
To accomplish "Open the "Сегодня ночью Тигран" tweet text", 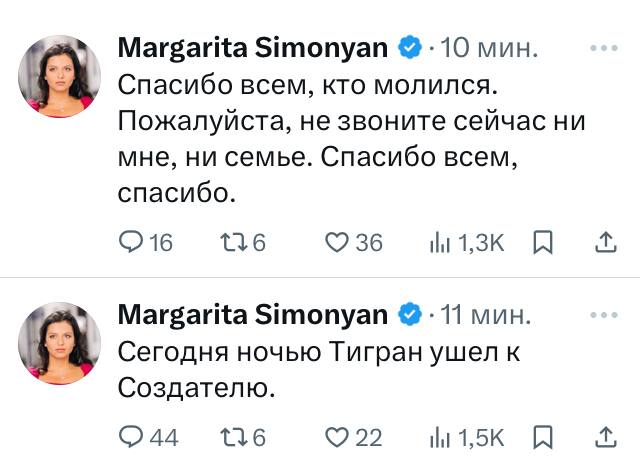I will point(320,368).
